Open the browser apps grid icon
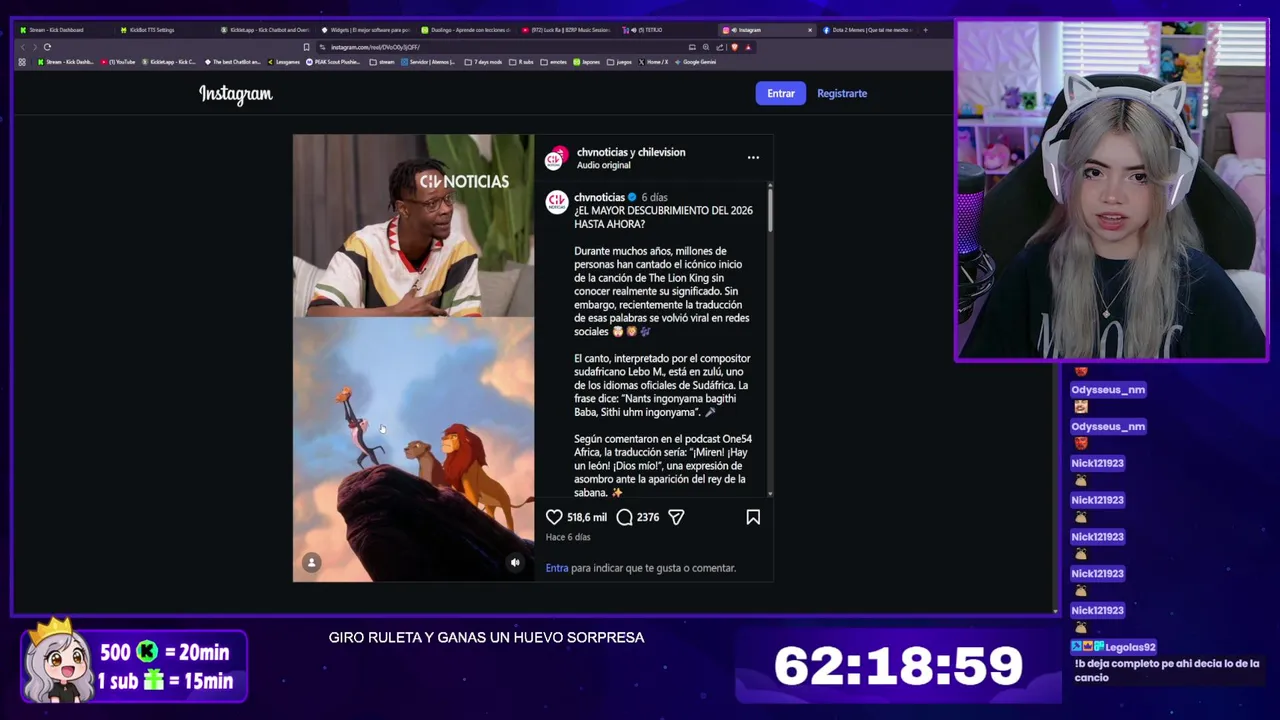The width and height of the screenshot is (1280, 720). pos(22,62)
